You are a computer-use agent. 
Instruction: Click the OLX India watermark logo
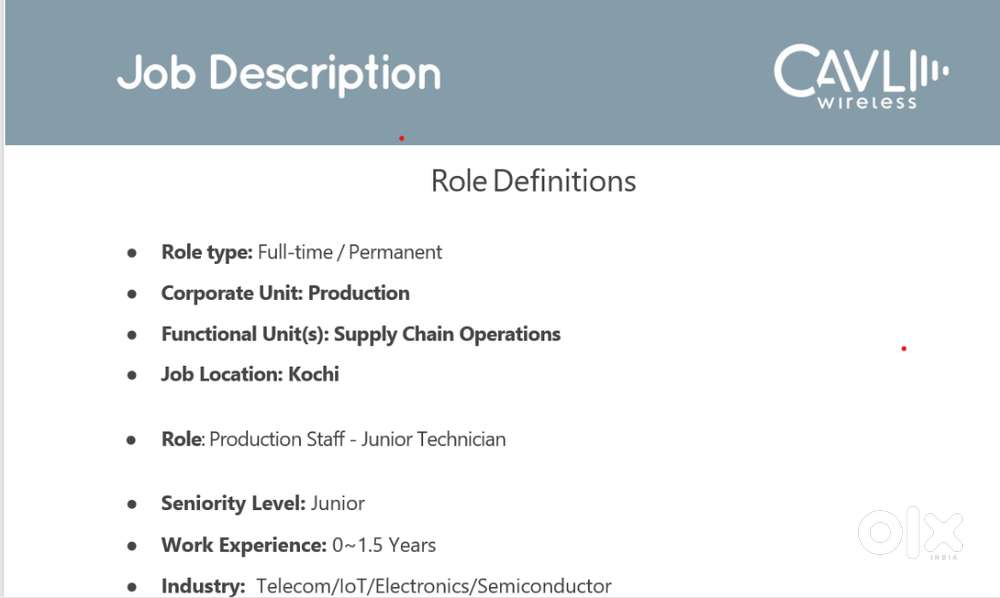910,533
